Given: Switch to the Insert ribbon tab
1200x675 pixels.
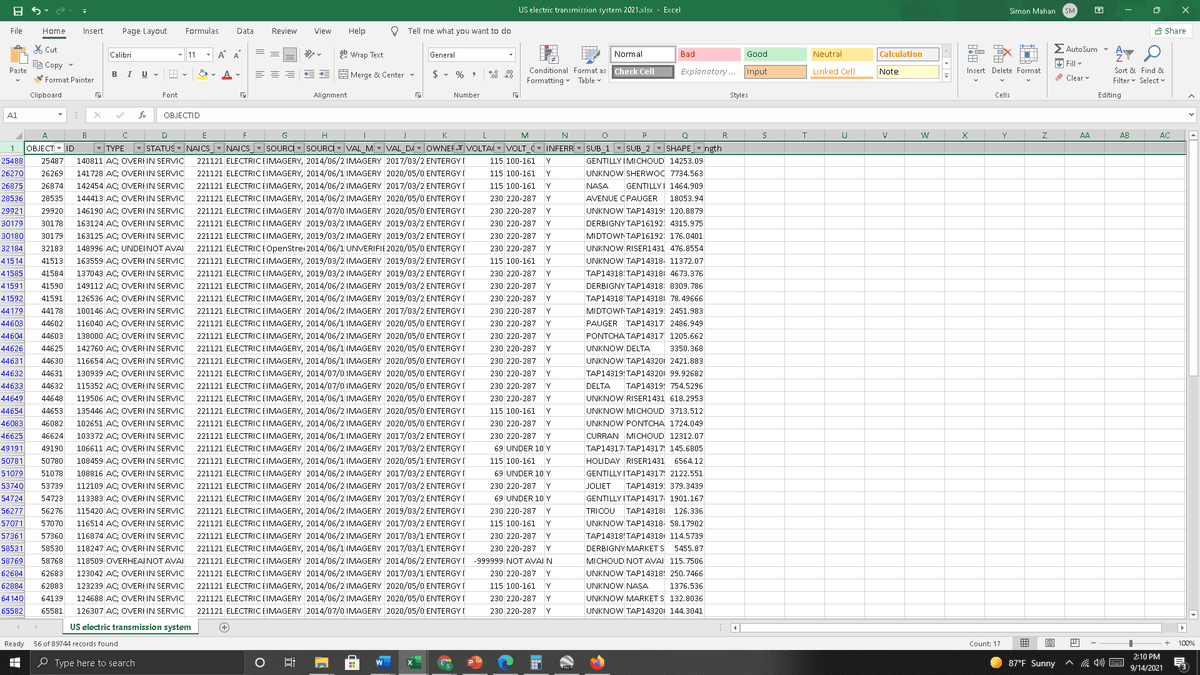Looking at the screenshot, I should [x=92, y=31].
